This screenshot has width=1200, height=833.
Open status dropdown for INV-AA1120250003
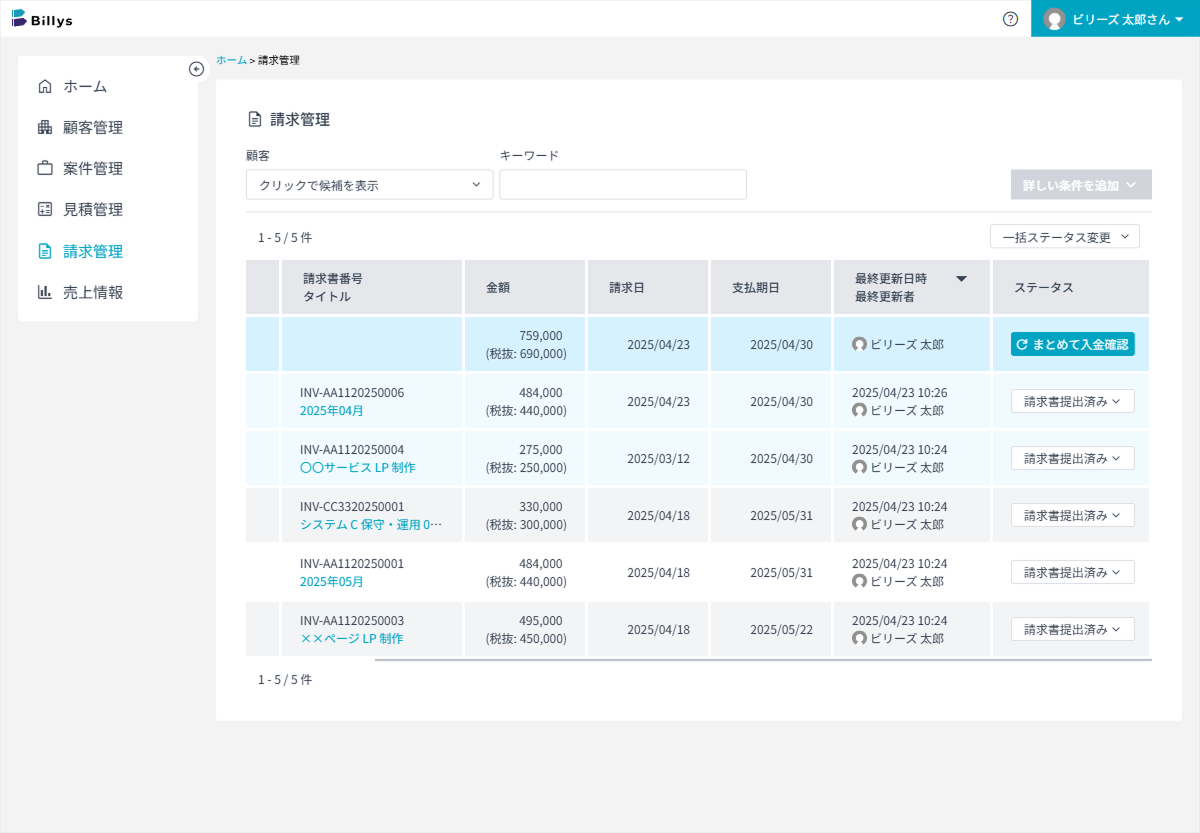[x=1073, y=629]
